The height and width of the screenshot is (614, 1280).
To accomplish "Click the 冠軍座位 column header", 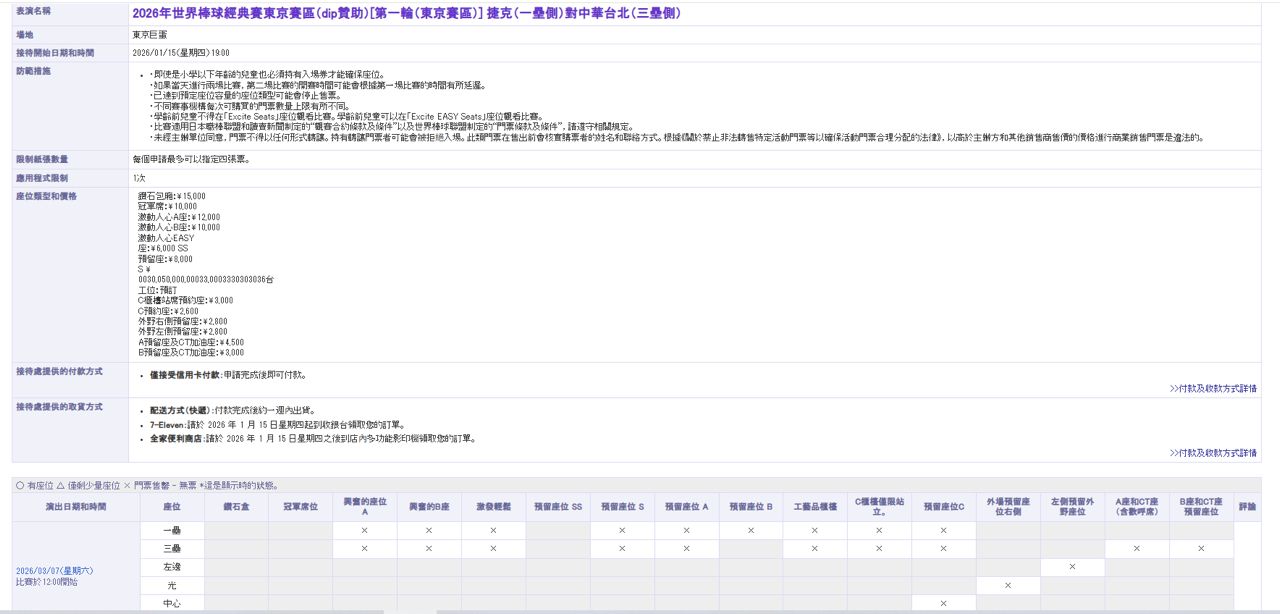I will (300, 507).
